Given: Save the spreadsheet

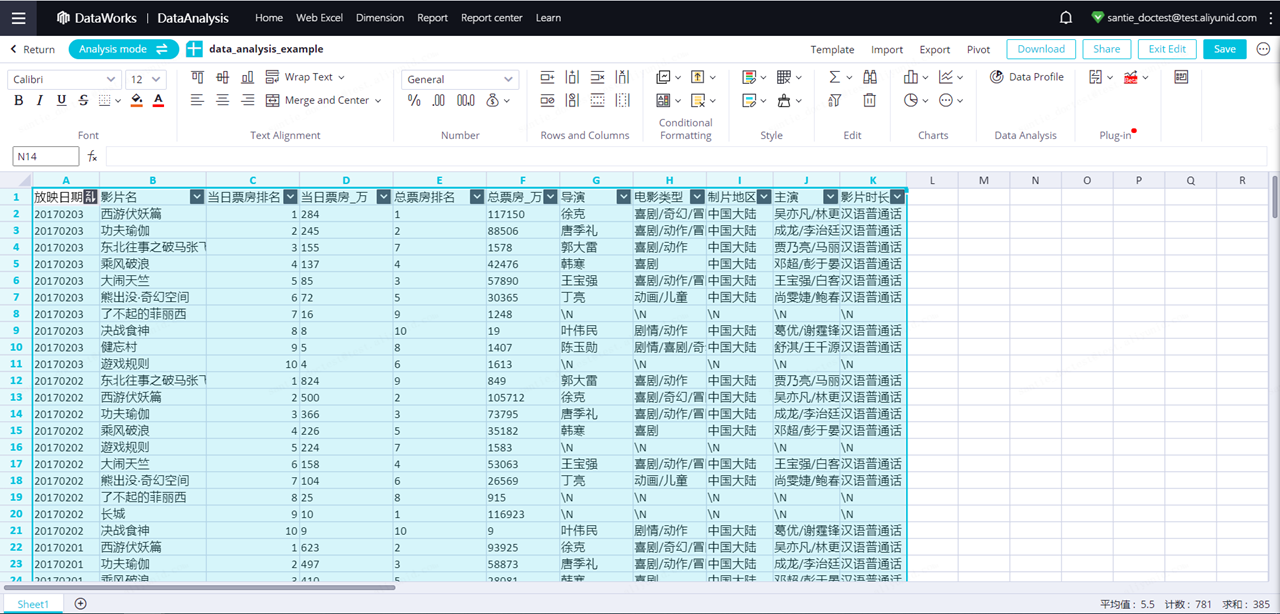Looking at the screenshot, I should click(x=1225, y=49).
